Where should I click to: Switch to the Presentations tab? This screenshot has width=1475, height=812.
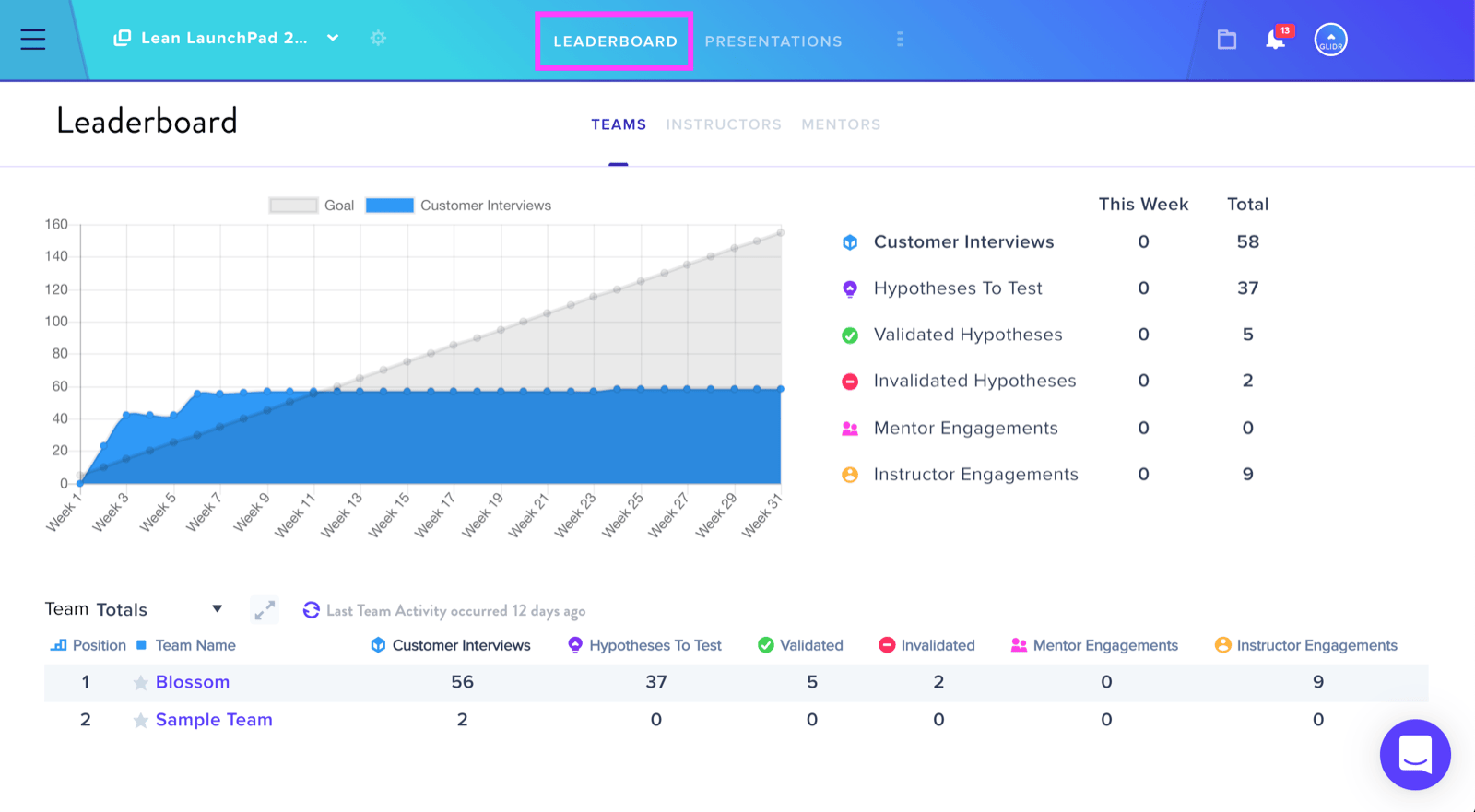[773, 41]
